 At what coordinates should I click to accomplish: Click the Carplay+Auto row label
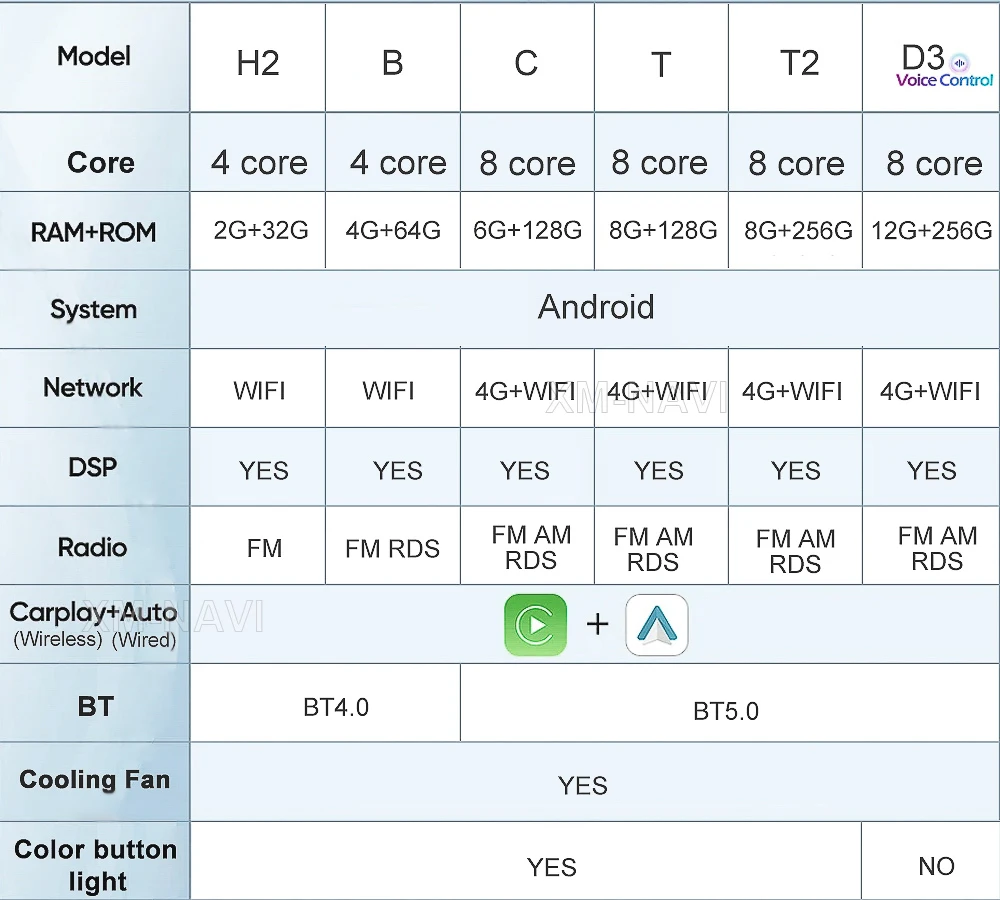[x=94, y=623]
